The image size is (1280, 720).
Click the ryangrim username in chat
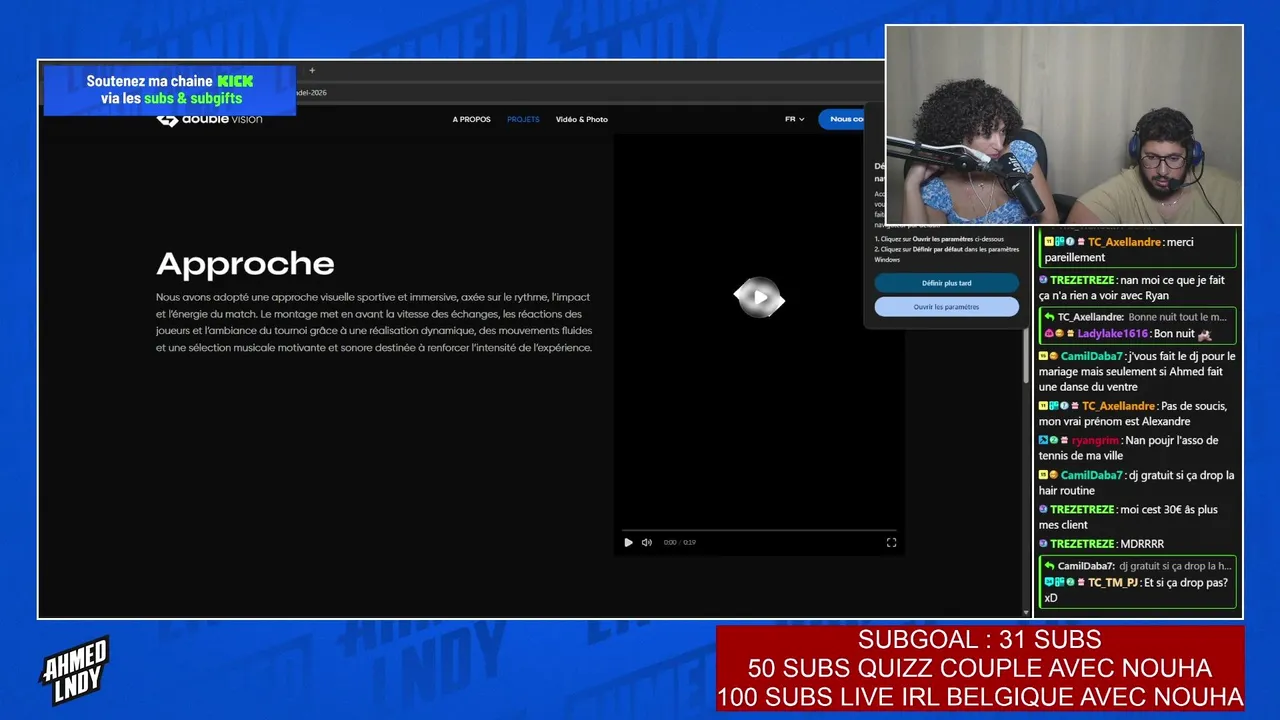[1095, 440]
